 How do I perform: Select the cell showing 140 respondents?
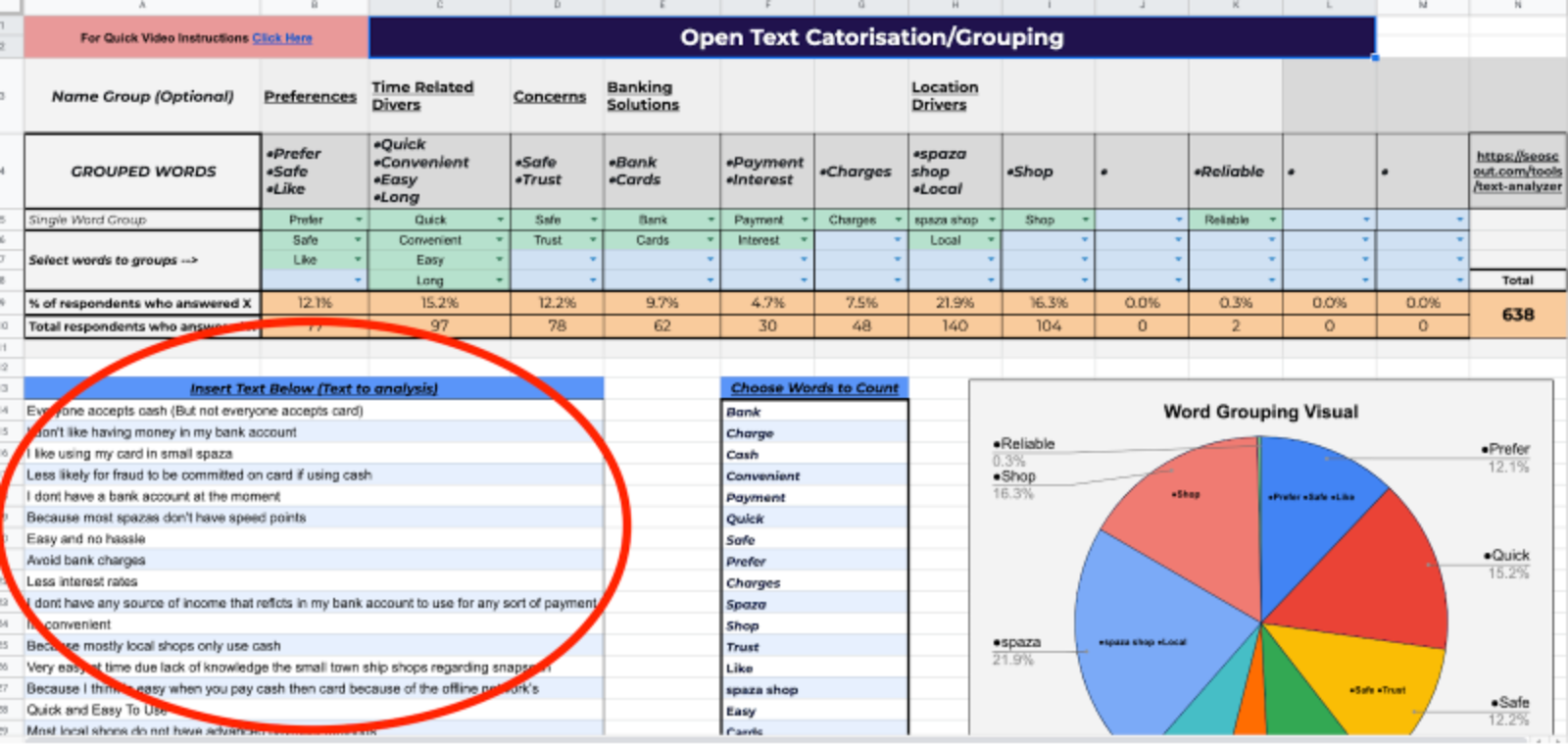pyautogui.click(x=955, y=325)
